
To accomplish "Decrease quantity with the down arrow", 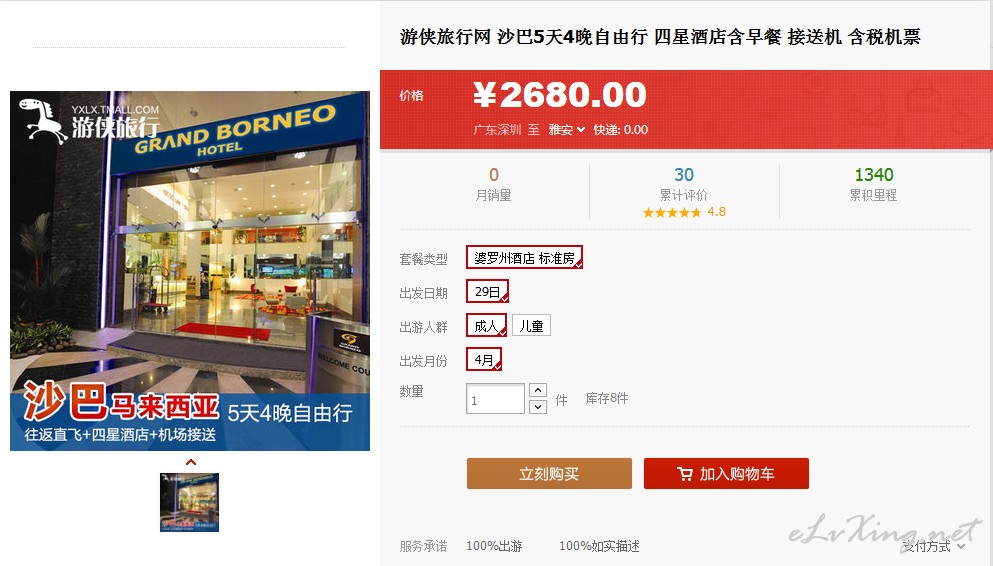I will pyautogui.click(x=538, y=406).
